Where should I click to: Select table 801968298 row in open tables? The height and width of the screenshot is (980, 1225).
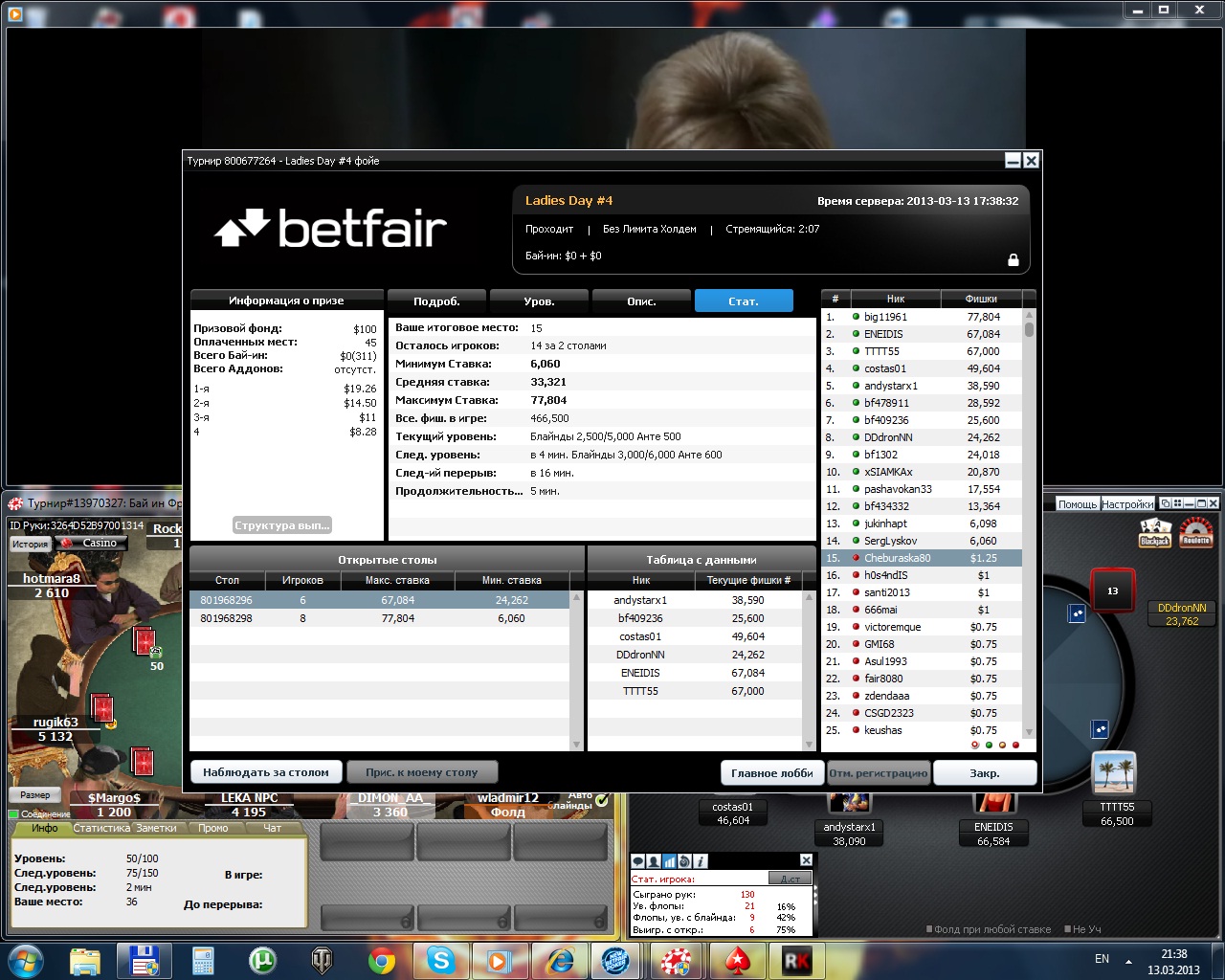click(x=383, y=618)
